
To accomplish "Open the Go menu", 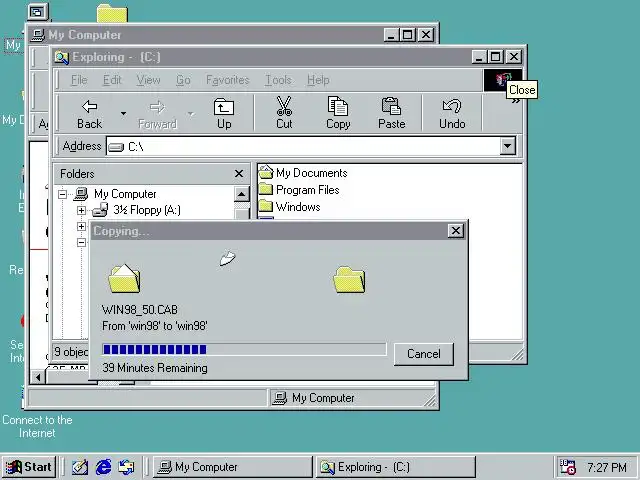I will pyautogui.click(x=183, y=80).
